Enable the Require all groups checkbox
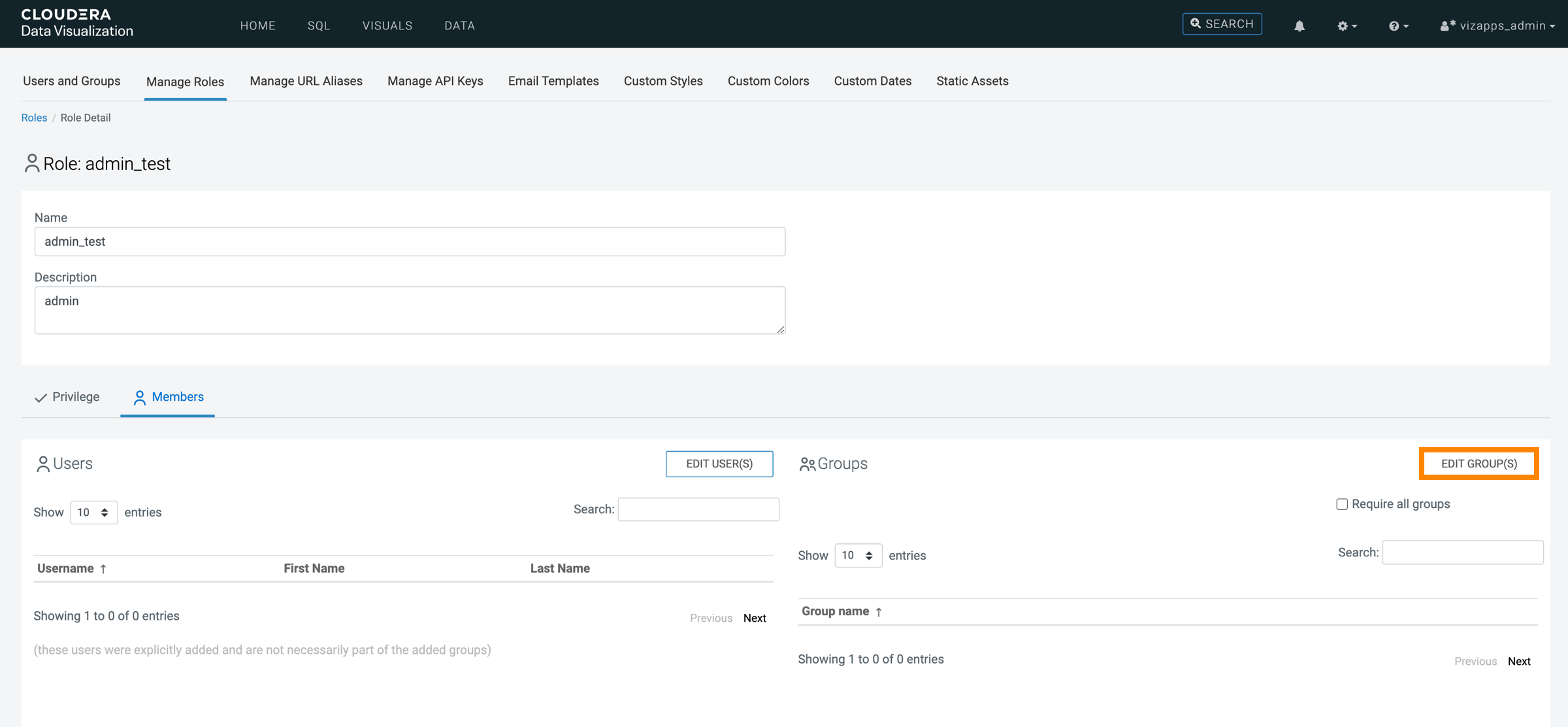 pyautogui.click(x=1343, y=503)
